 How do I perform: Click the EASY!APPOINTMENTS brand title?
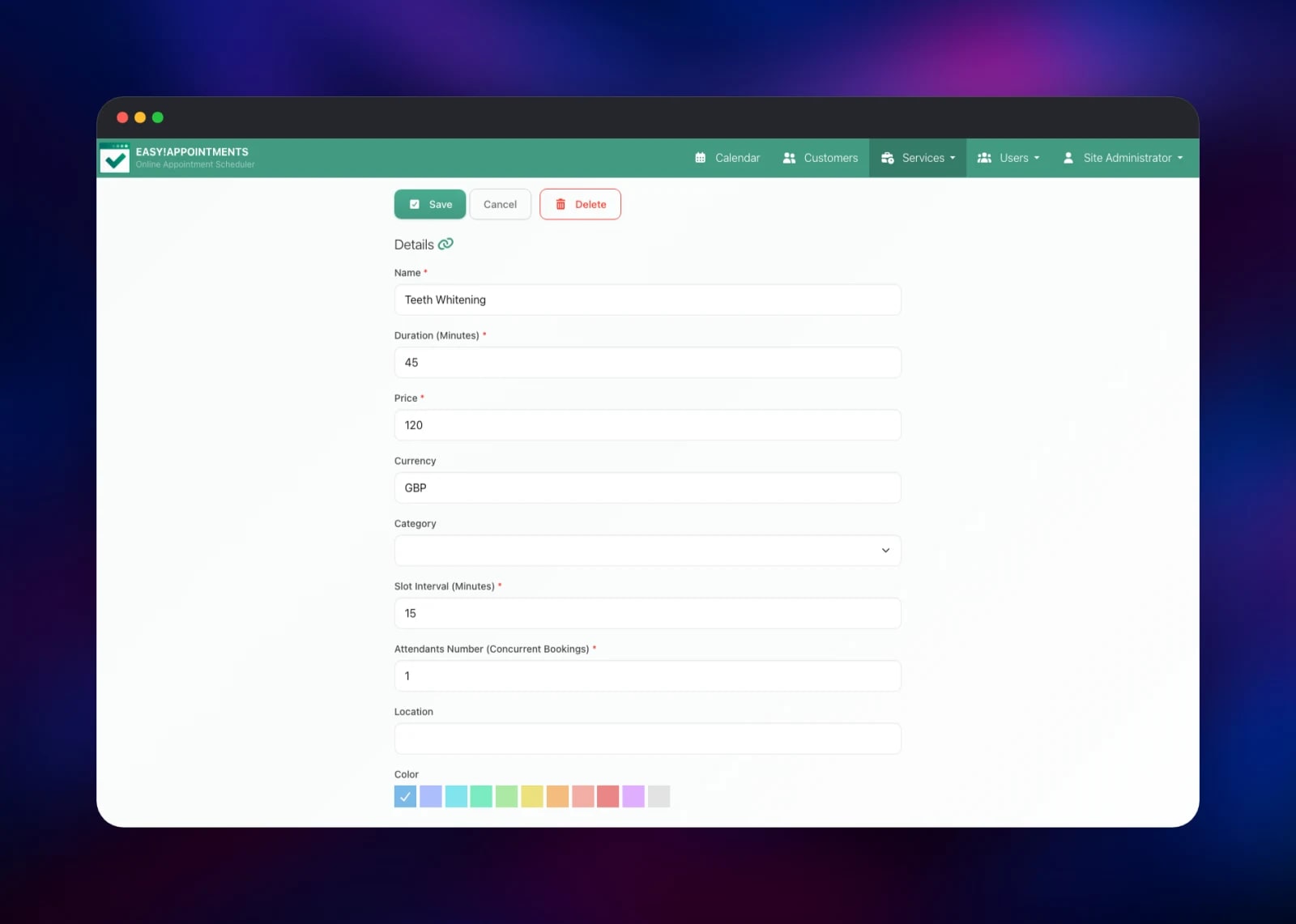192,151
